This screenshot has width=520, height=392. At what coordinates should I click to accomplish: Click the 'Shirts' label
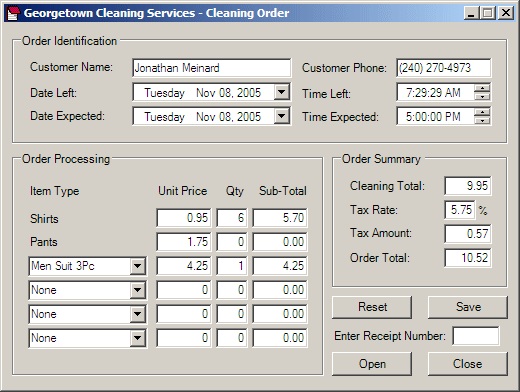coord(44,219)
